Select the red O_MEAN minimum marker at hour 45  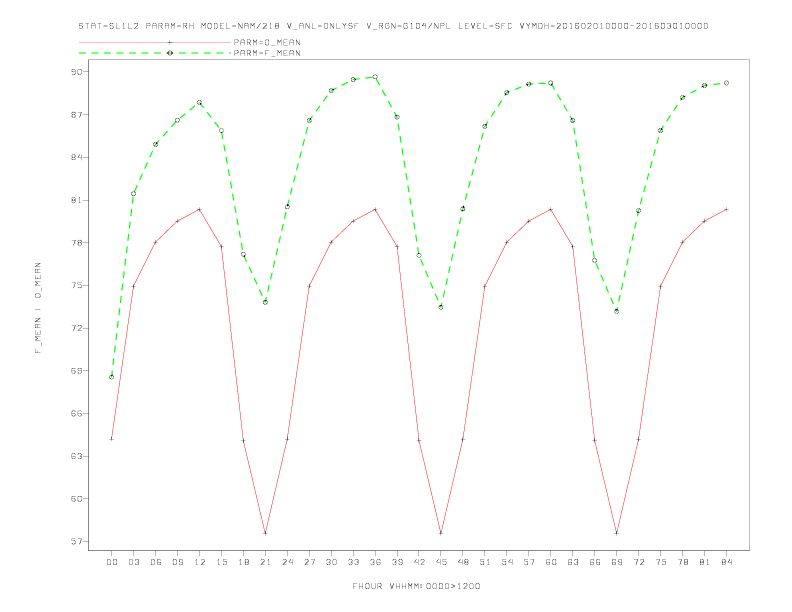tap(441, 533)
